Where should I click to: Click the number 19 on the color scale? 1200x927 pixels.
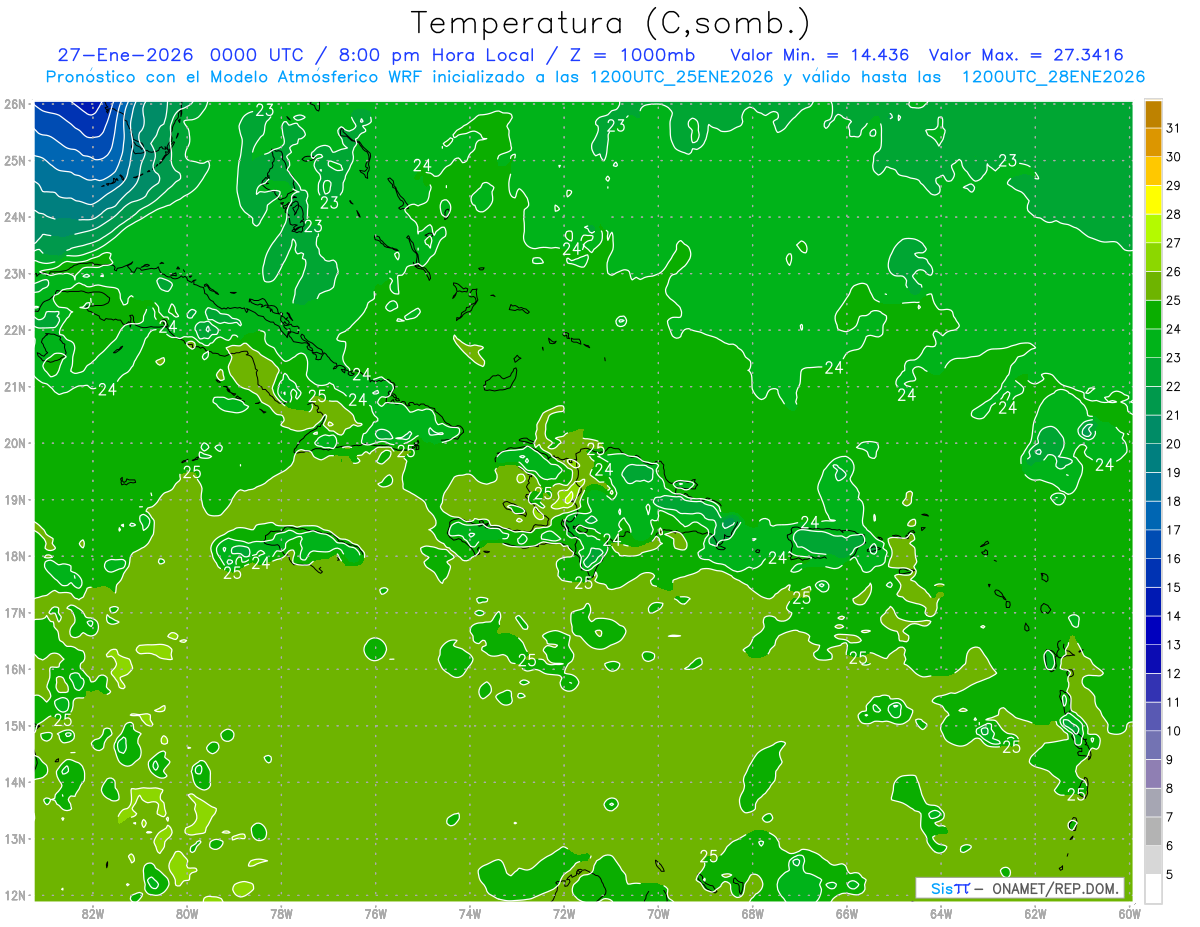pyautogui.click(x=1173, y=472)
